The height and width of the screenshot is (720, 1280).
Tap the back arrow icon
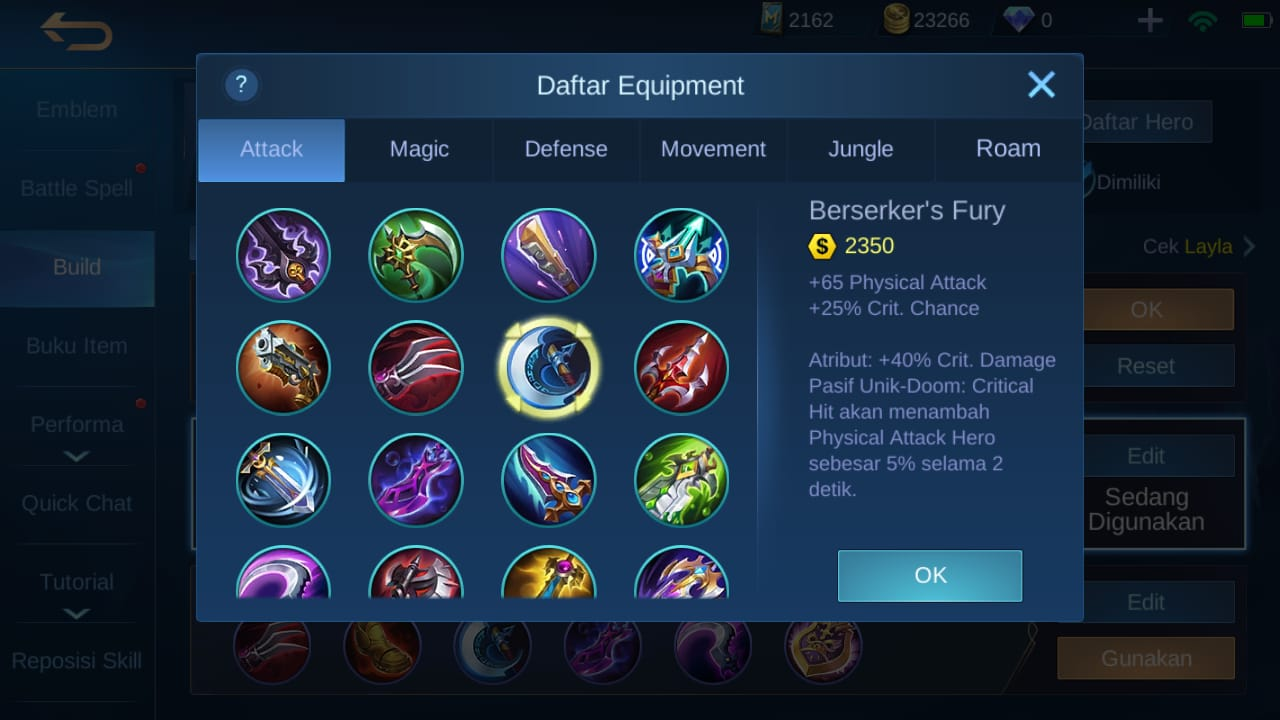point(77,32)
